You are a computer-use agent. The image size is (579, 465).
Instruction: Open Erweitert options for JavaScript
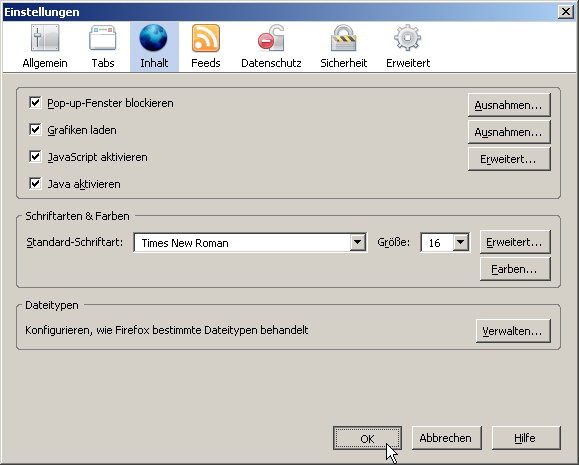point(509,159)
